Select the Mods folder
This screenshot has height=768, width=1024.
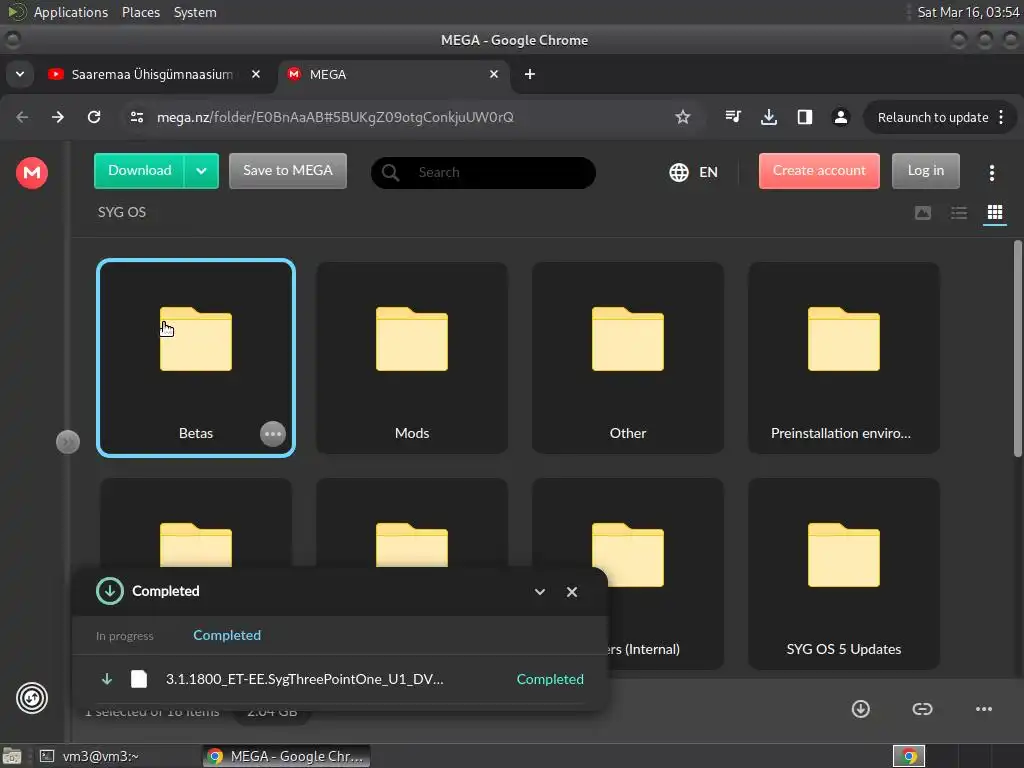(x=412, y=358)
